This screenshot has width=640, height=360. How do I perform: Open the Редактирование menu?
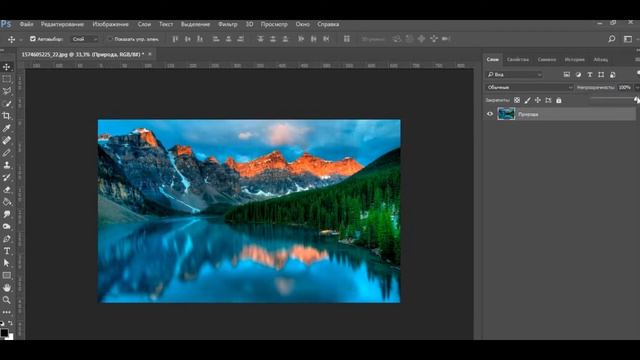[x=62, y=24]
